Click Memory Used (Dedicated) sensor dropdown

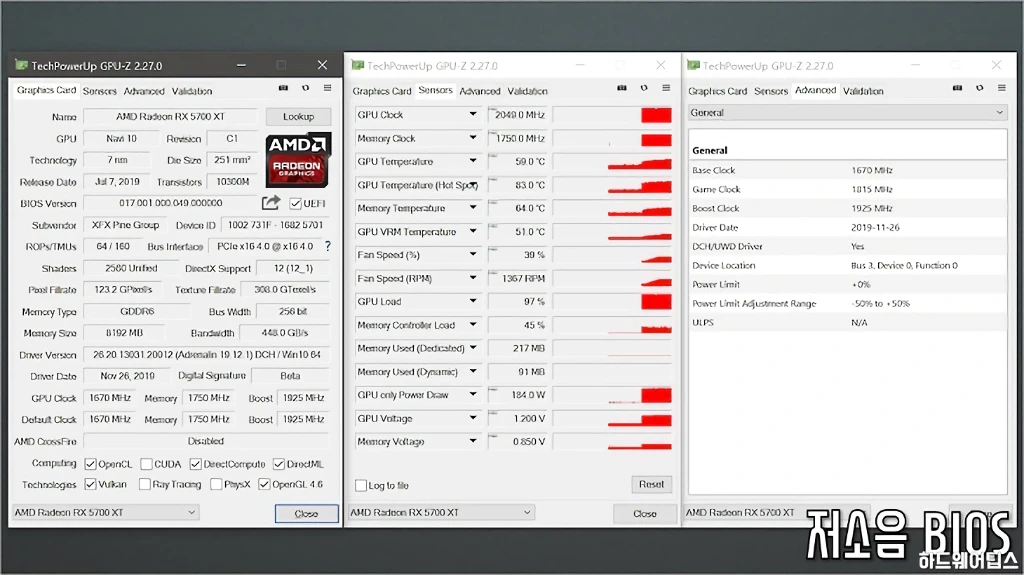pos(473,348)
